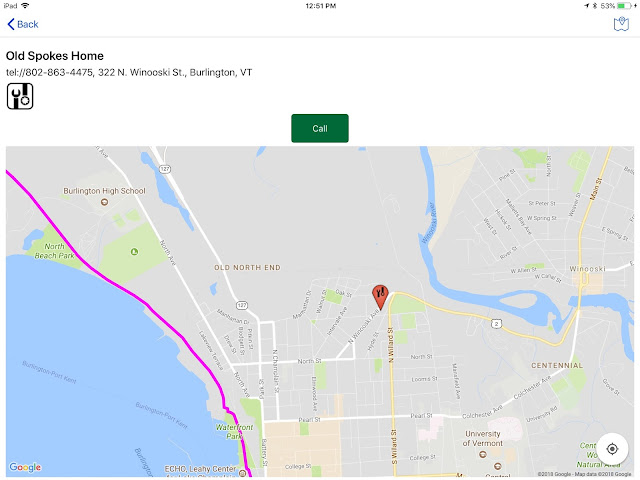Tap the Google logo on map
The width and height of the screenshot is (640, 480).
click(25, 467)
